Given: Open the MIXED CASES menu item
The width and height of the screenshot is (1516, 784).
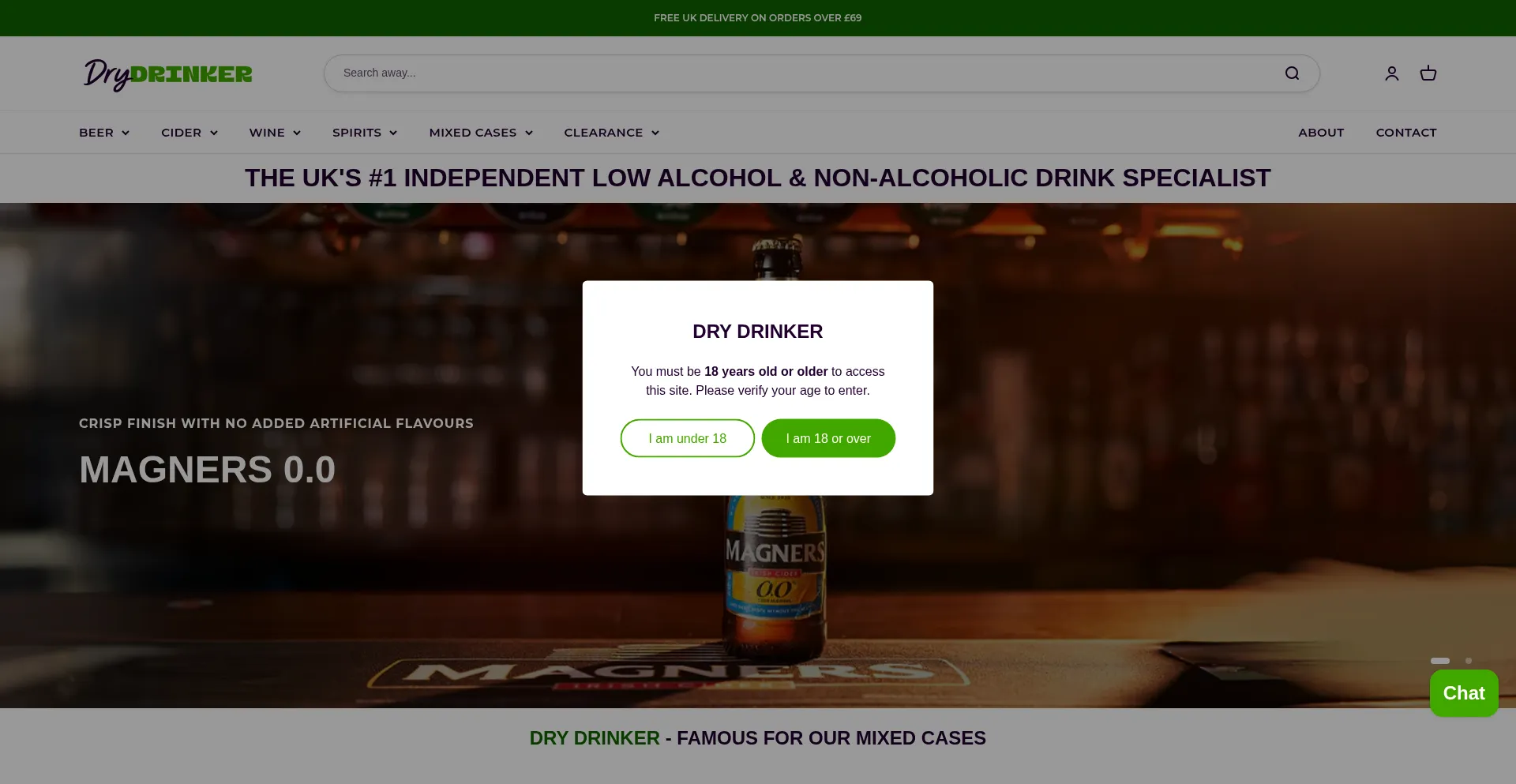Looking at the screenshot, I should (x=473, y=133).
